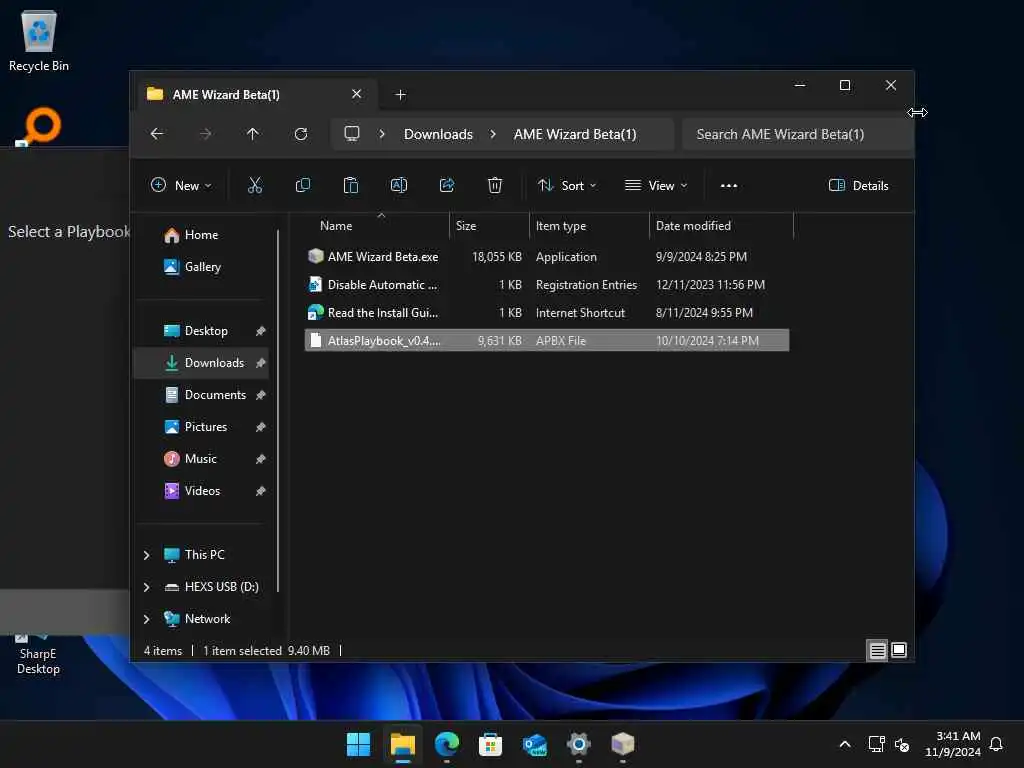The width and height of the screenshot is (1024, 768).
Task: Open Microsoft Store from taskbar
Action: point(490,744)
